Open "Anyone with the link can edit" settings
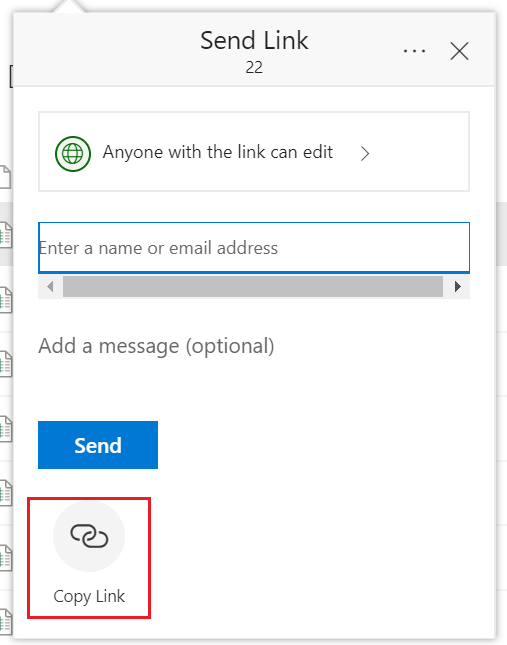Image resolution: width=507 pixels, height=645 pixels. 254,151
